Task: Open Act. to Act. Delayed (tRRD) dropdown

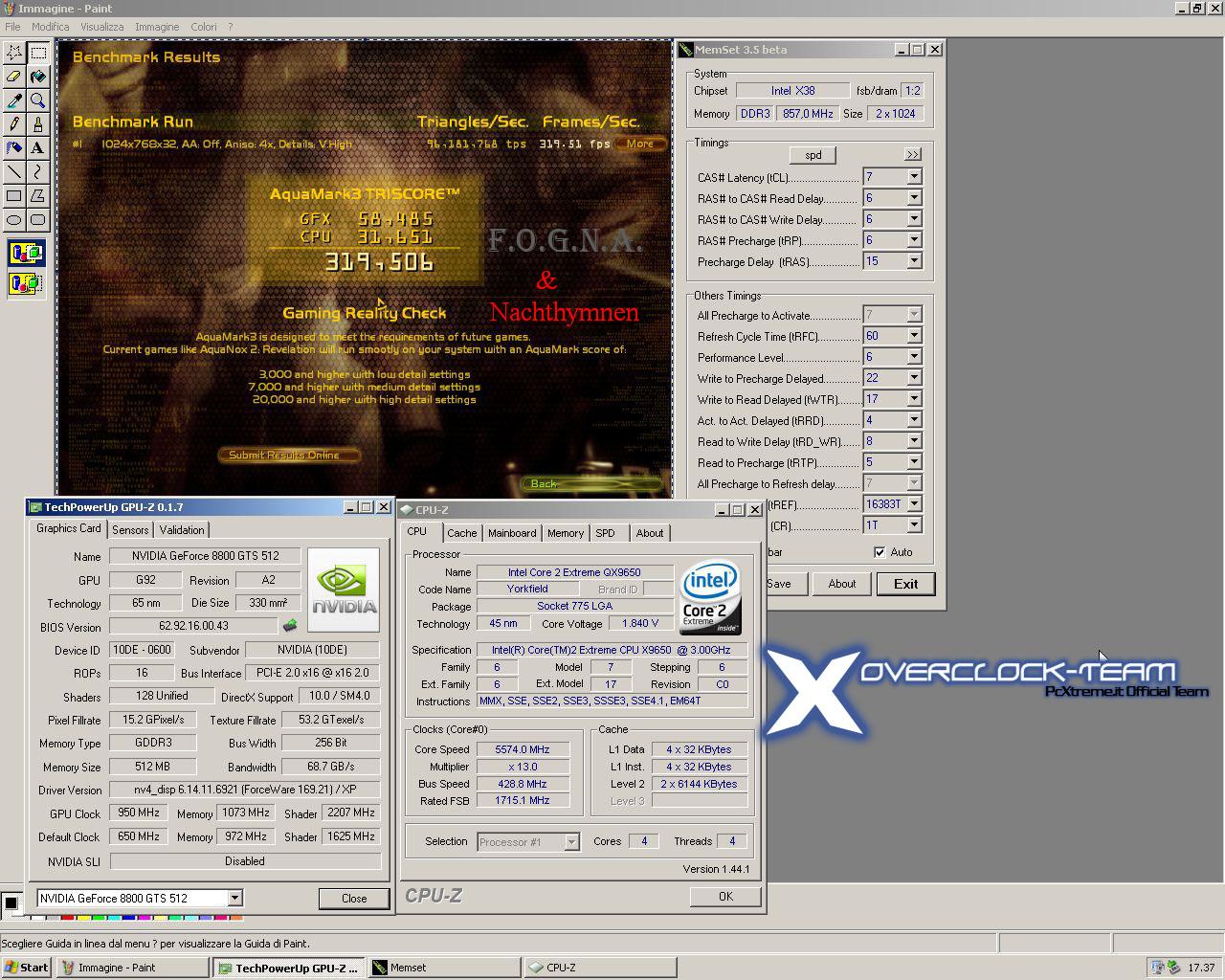Action: [914, 420]
